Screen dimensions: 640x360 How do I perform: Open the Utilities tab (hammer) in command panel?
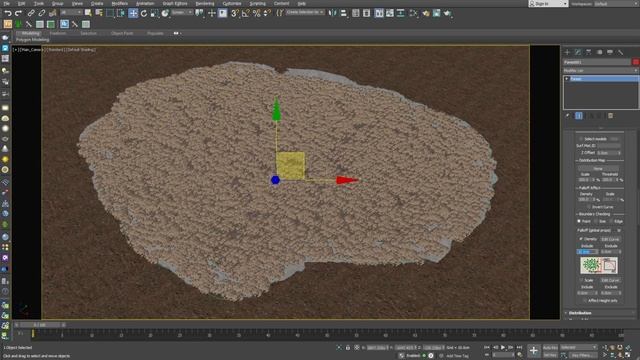pyautogui.click(x=620, y=52)
